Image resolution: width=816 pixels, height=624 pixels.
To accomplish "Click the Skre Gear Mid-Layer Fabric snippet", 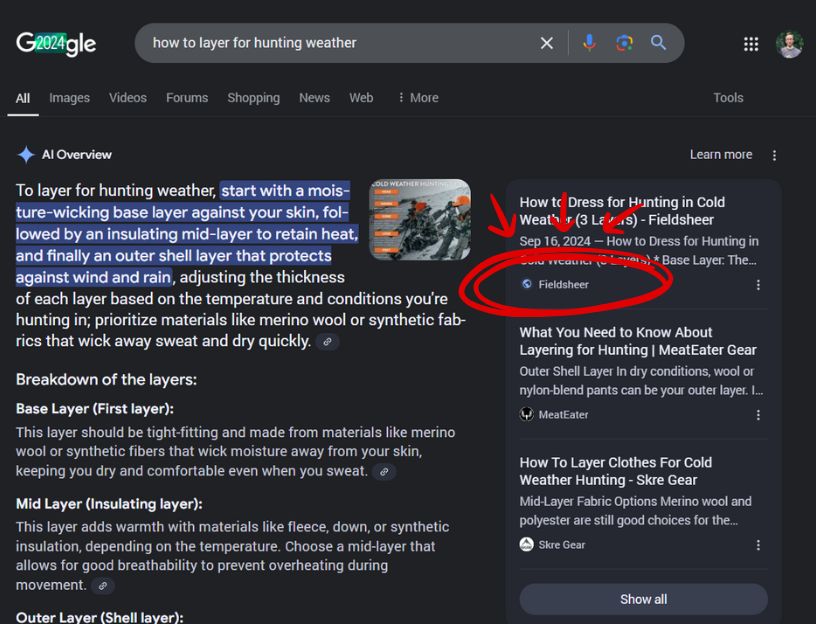I will tap(635, 511).
